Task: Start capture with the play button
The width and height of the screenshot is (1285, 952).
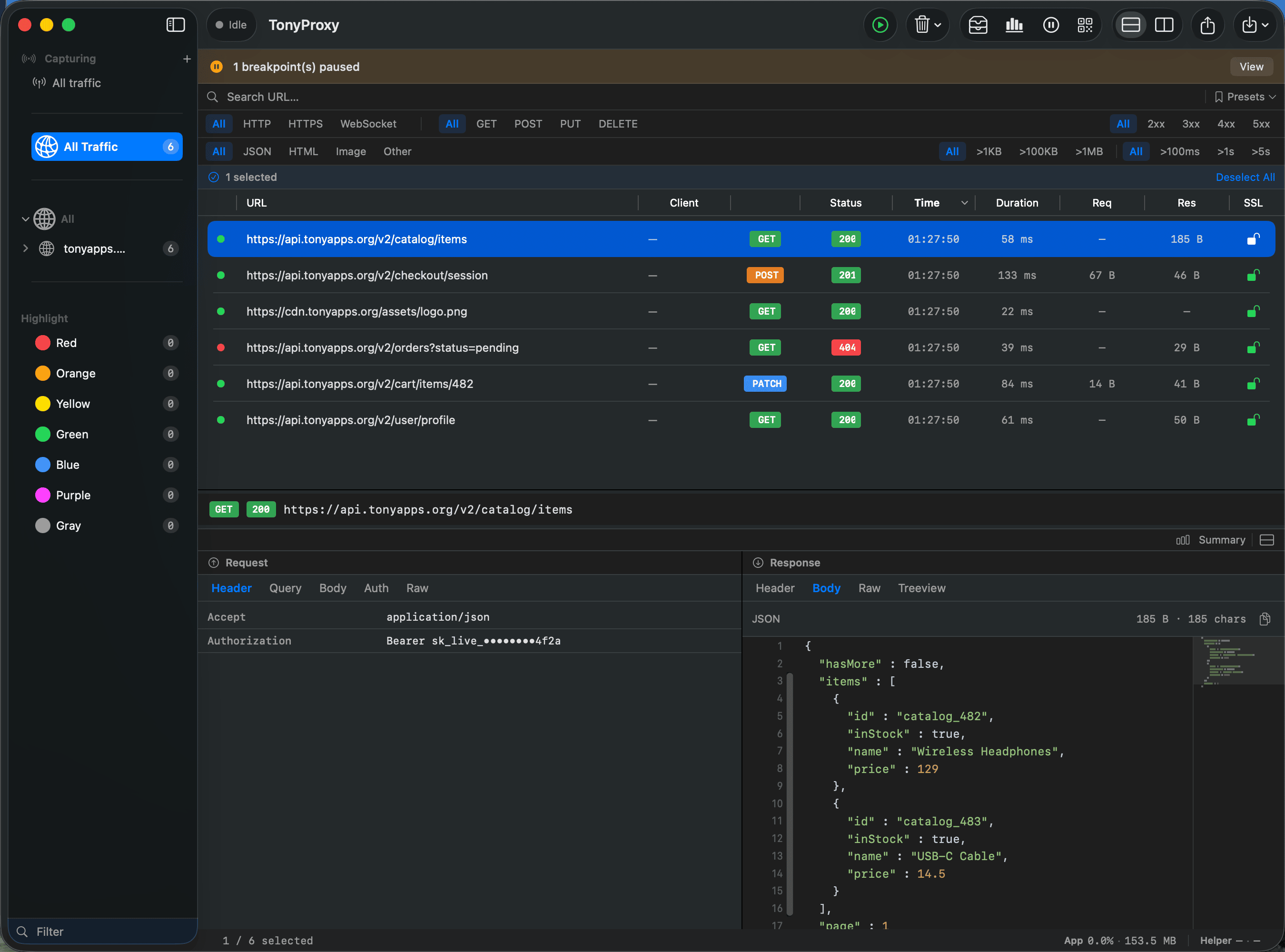Action: click(880, 25)
